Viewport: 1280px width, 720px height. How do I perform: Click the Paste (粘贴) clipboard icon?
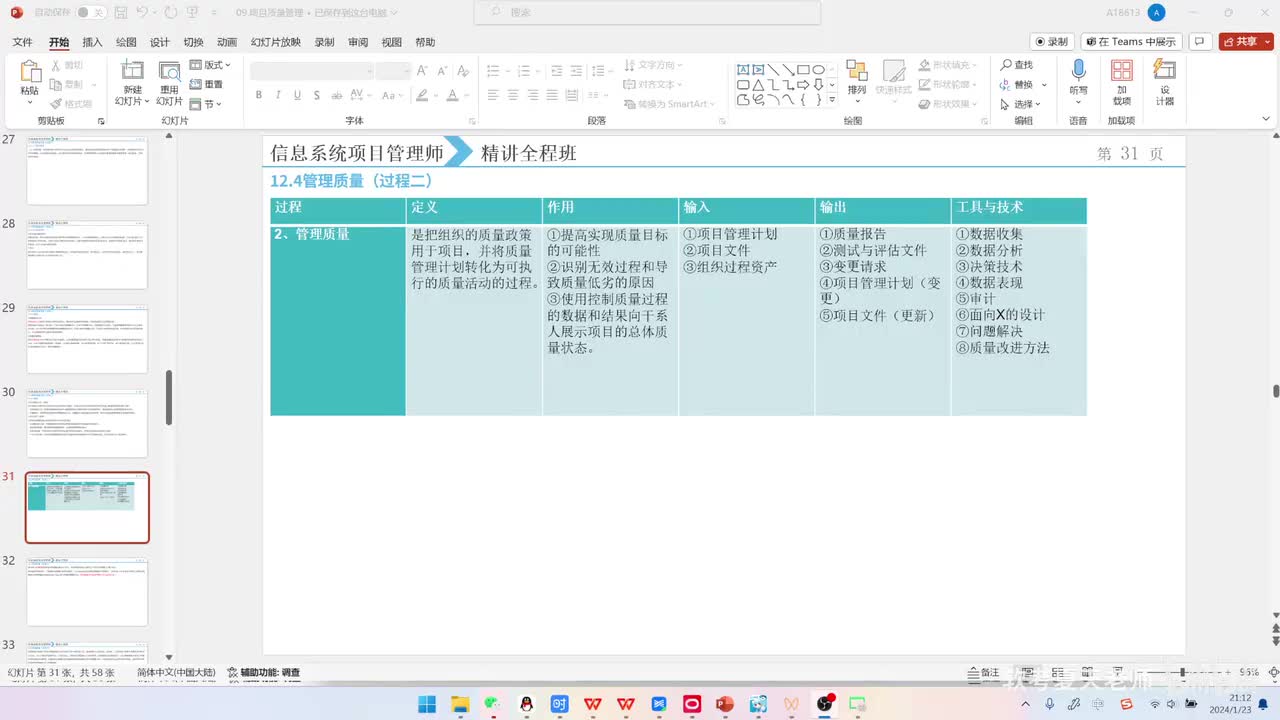(x=30, y=73)
